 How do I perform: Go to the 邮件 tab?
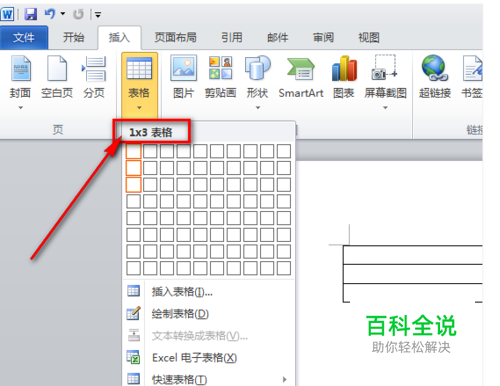pos(277,37)
